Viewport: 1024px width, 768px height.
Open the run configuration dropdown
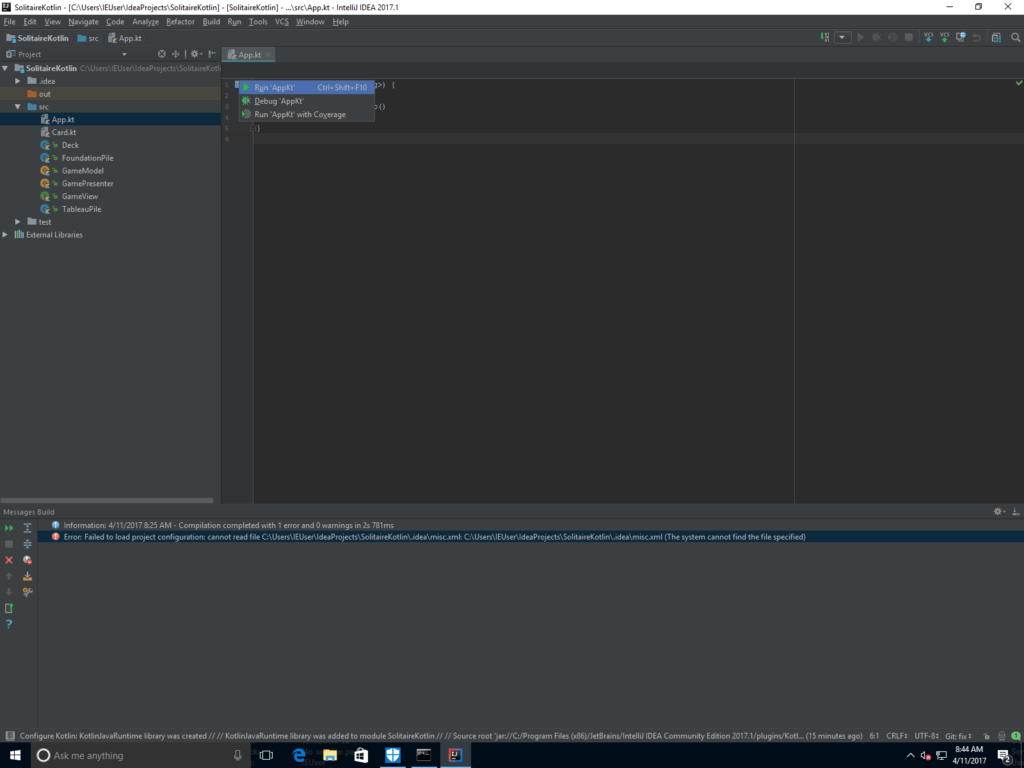pos(842,38)
